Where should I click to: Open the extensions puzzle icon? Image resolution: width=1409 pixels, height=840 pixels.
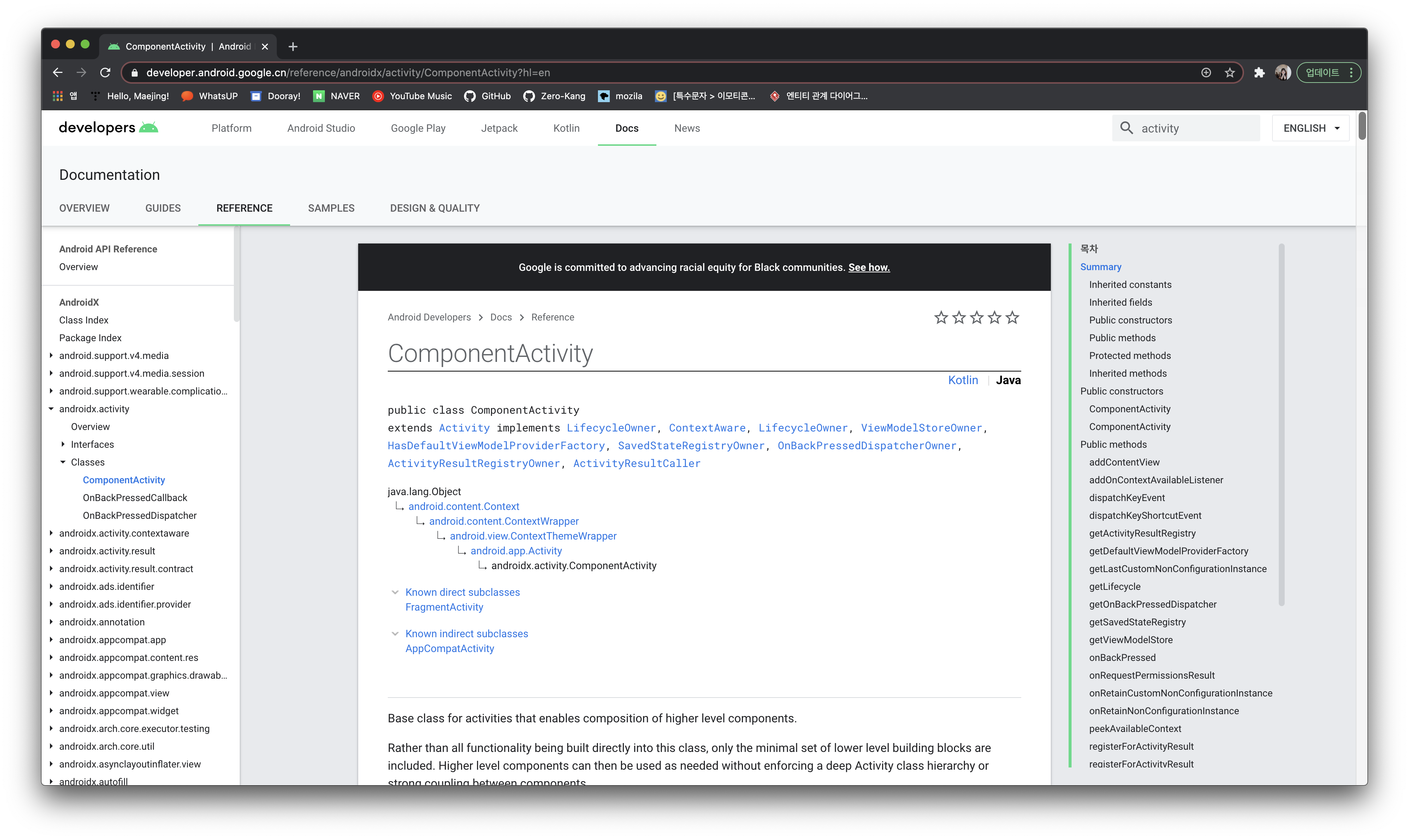1259,73
